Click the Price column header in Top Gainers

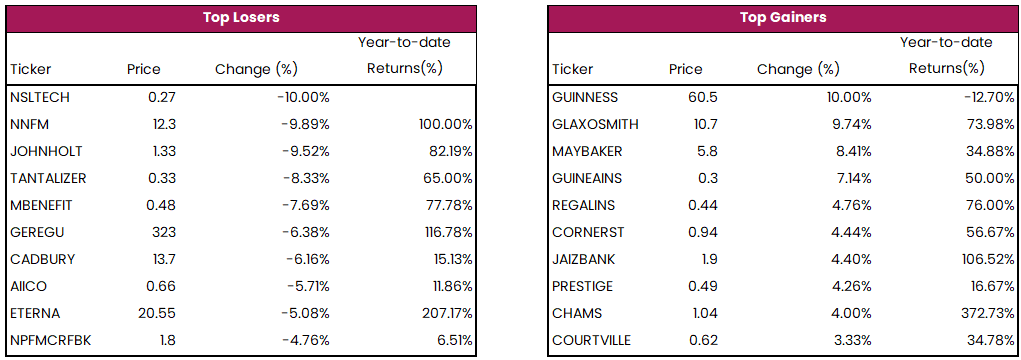click(x=686, y=69)
